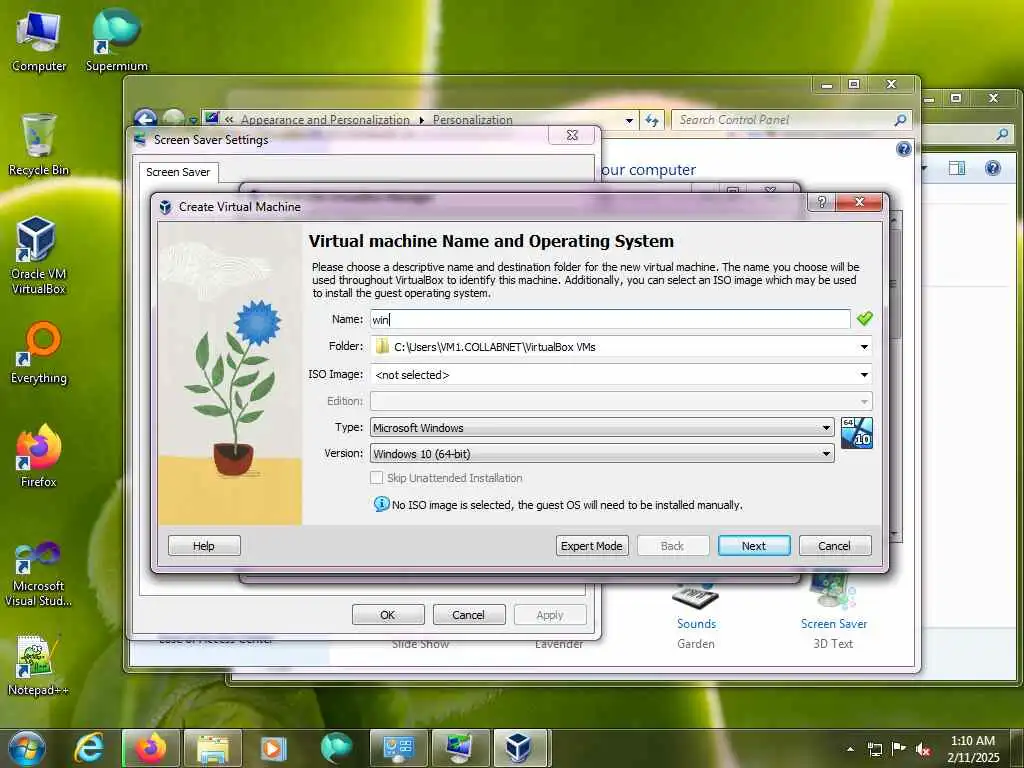The width and height of the screenshot is (1024, 768).
Task: Switch to the VirtualBox taskbar item
Action: 520,748
